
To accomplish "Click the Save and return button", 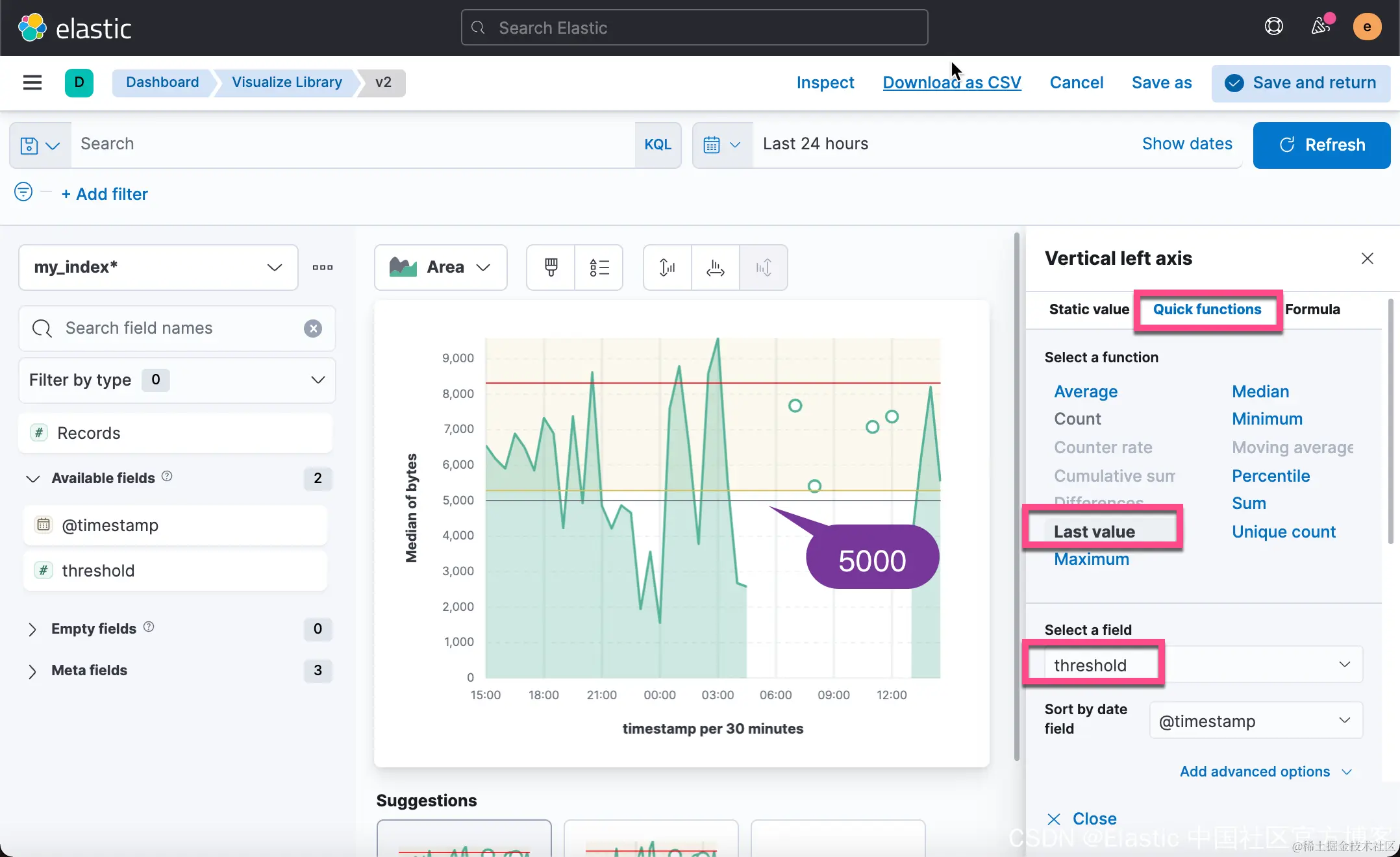I will point(1301,83).
